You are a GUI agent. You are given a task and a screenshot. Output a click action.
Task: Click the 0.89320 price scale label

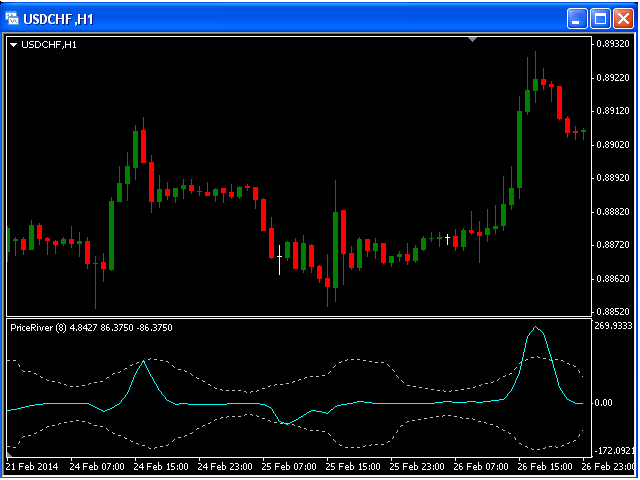[613, 44]
